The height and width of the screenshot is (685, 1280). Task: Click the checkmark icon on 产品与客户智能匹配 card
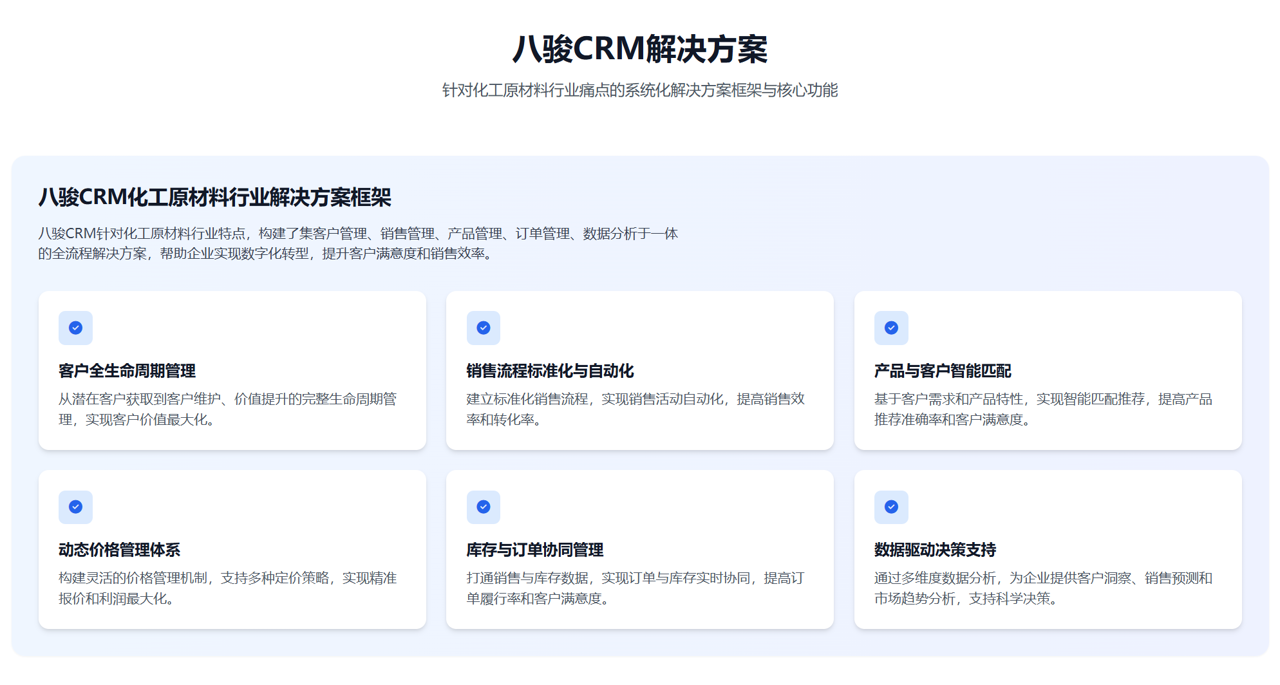891,327
